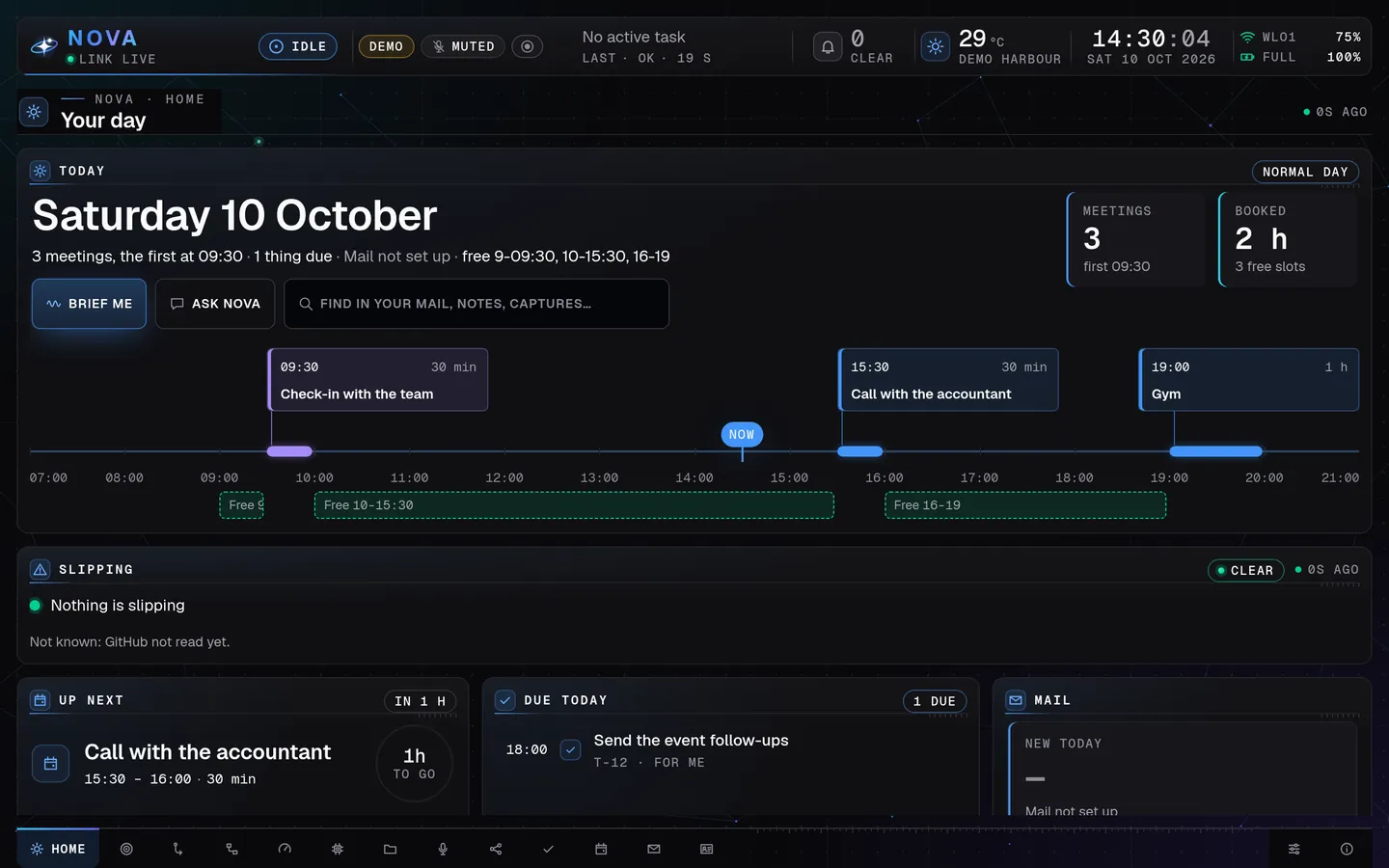
Task: Open the microphone icon in bottom nav
Action: (x=443, y=849)
